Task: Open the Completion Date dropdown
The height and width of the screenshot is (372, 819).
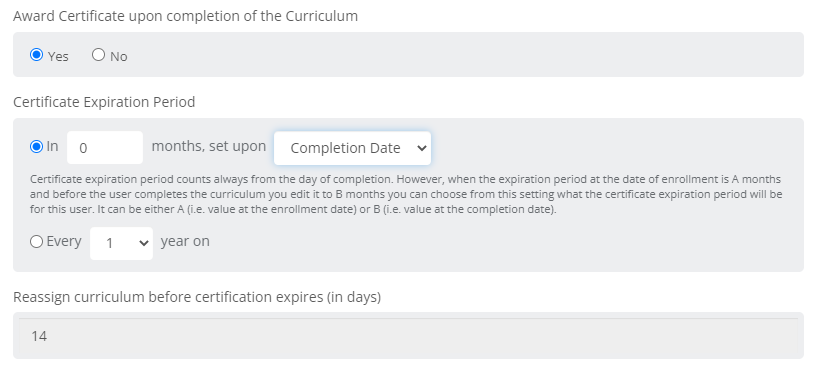Action: click(x=353, y=148)
